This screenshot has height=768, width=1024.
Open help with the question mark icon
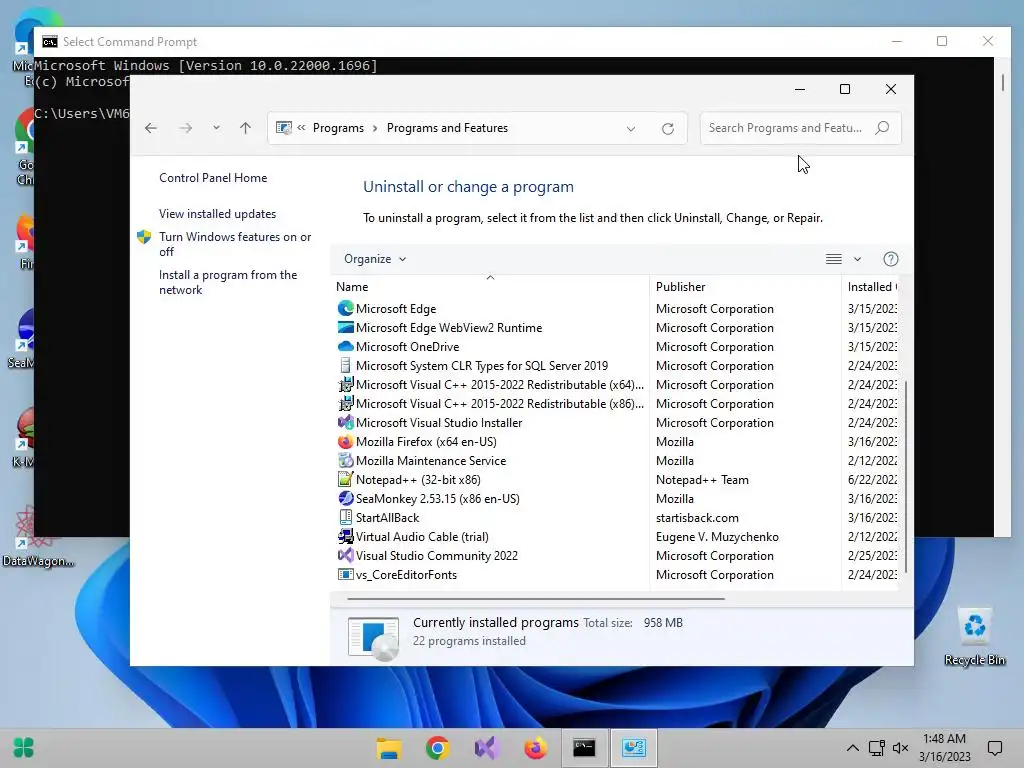coord(891,259)
